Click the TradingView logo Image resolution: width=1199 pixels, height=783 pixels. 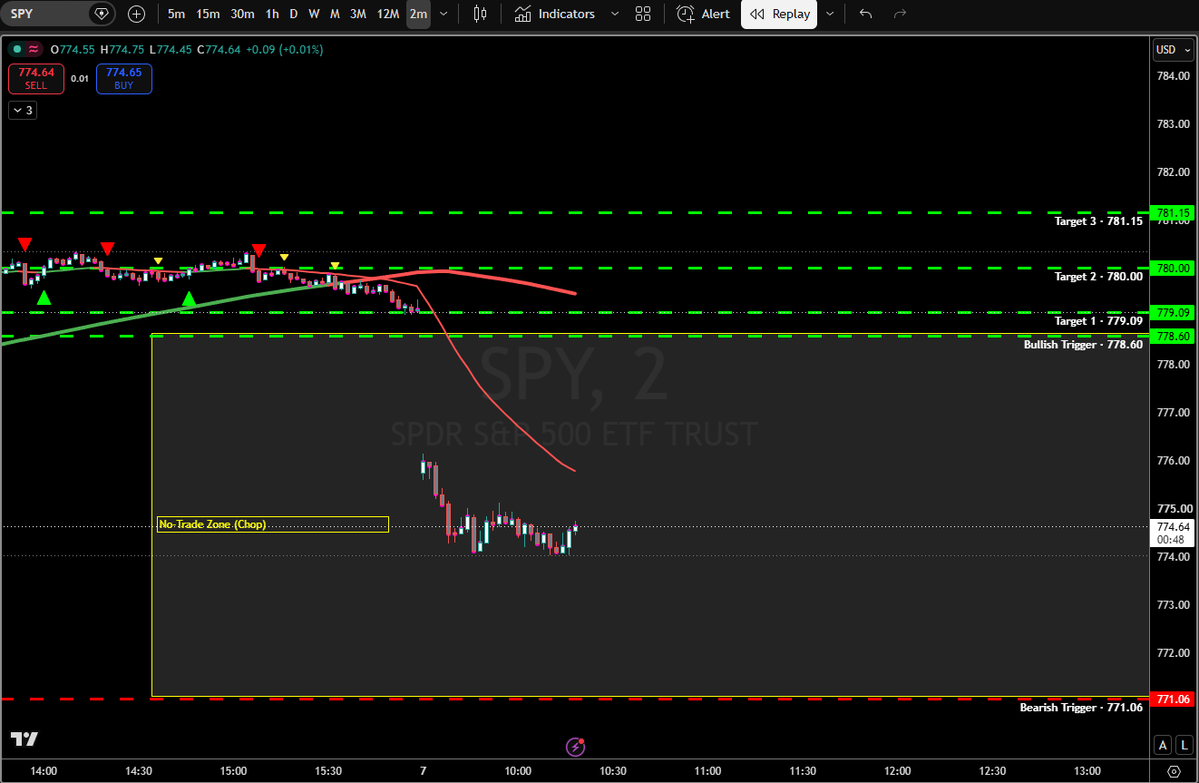point(24,739)
